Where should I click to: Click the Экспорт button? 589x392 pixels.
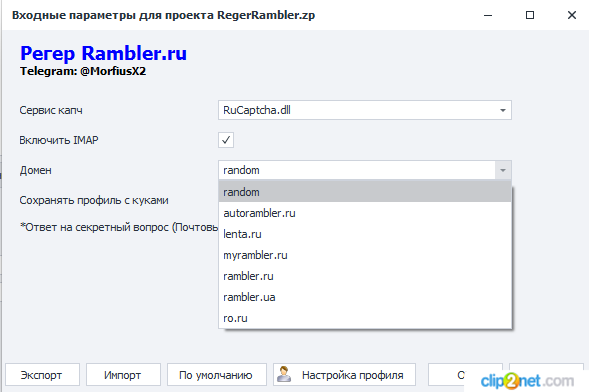tap(42, 375)
